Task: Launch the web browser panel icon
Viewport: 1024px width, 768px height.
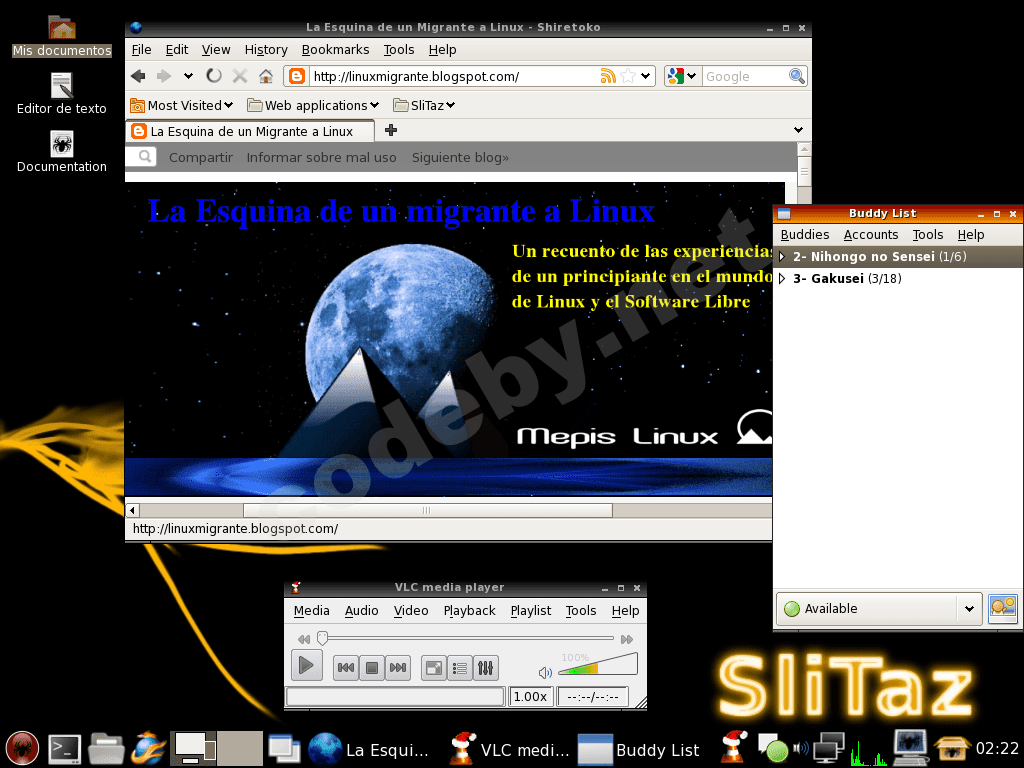Action: 148,748
